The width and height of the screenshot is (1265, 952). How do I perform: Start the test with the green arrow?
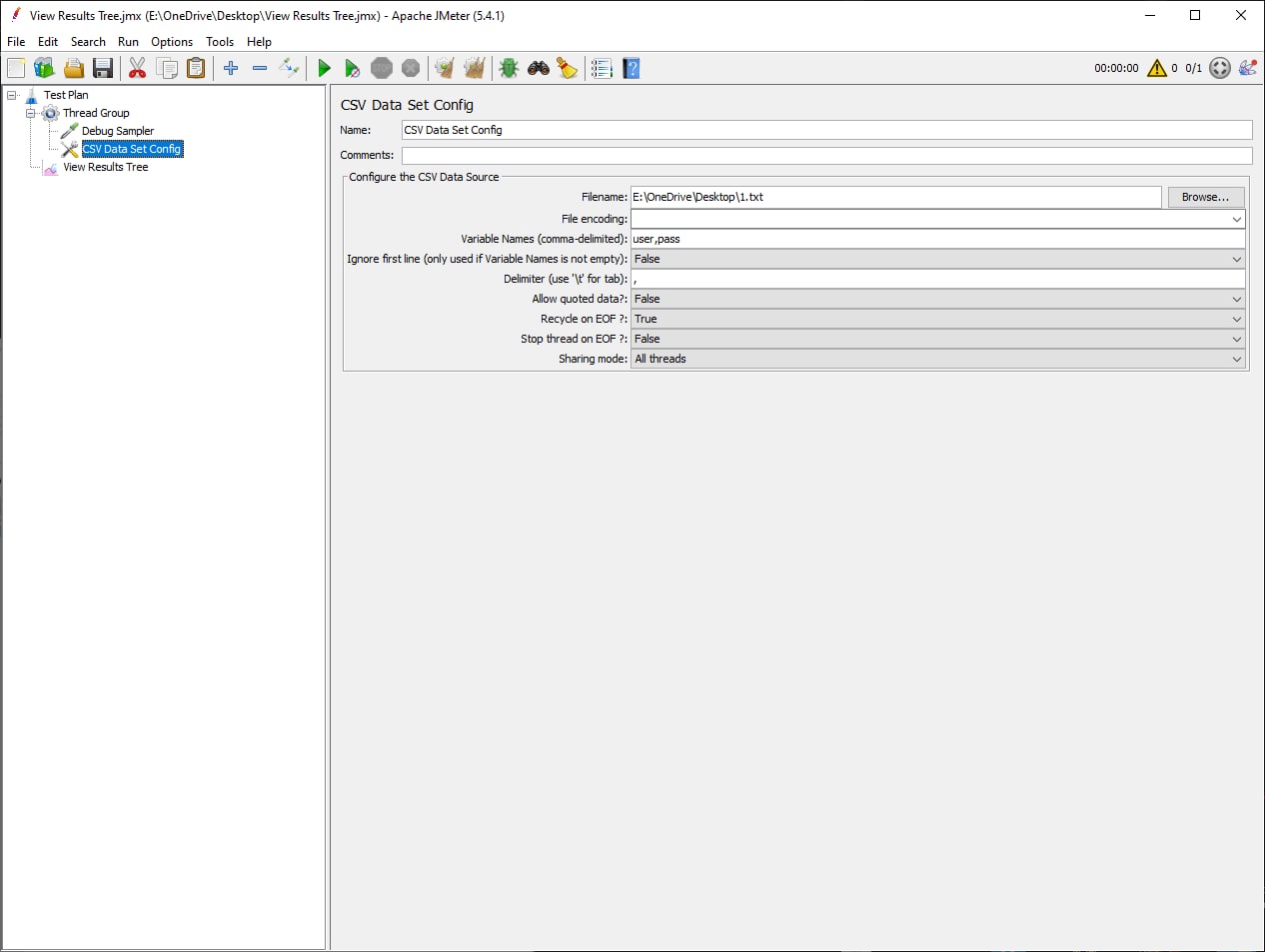[x=324, y=68]
